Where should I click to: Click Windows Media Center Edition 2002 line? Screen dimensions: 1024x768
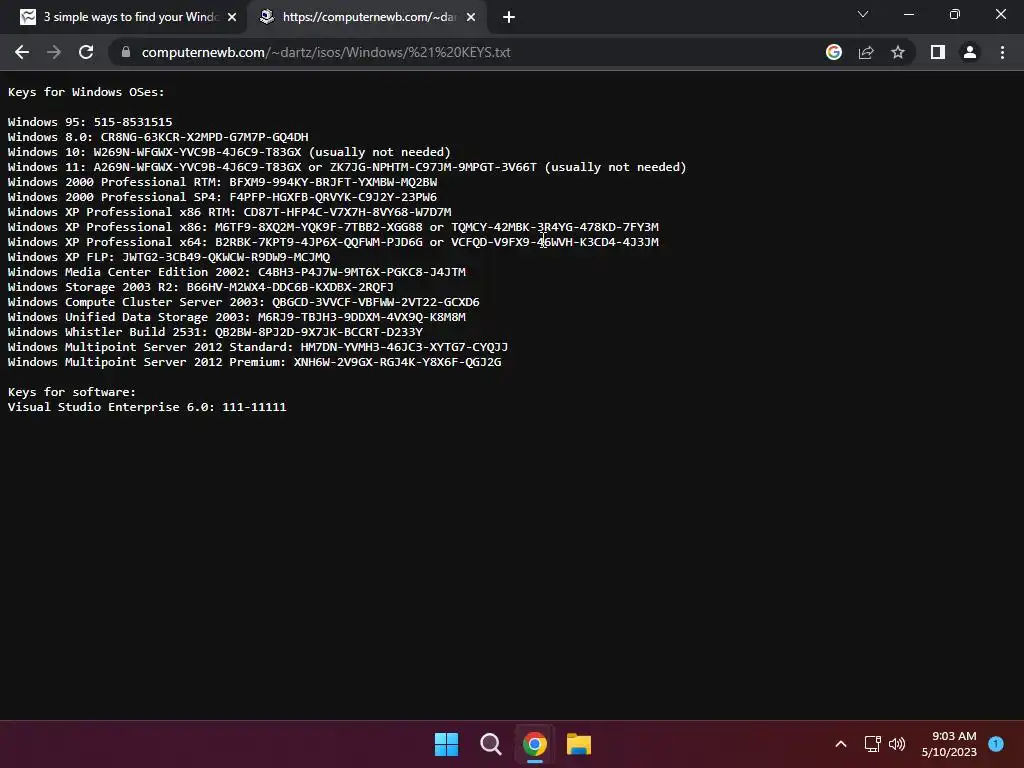237,272
